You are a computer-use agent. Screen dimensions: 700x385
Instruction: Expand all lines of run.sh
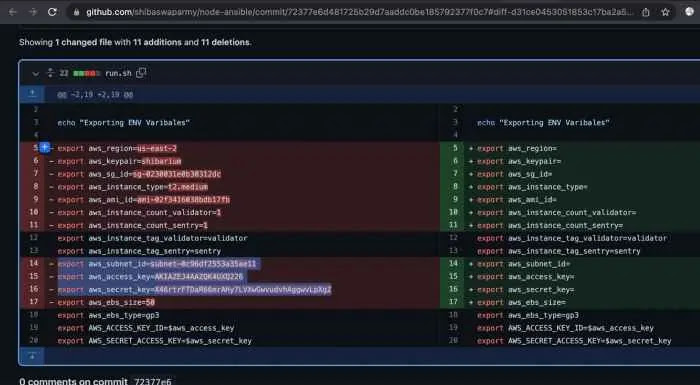[50, 73]
